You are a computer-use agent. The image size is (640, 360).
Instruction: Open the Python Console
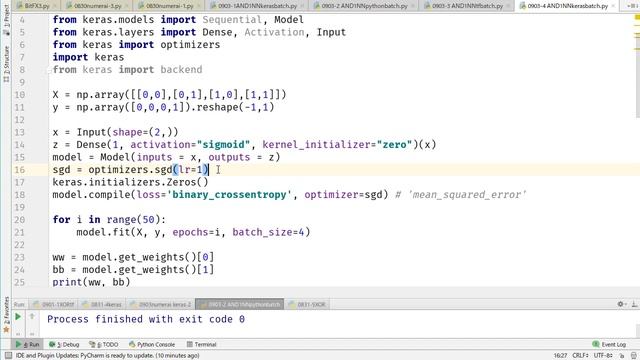(x=152, y=344)
